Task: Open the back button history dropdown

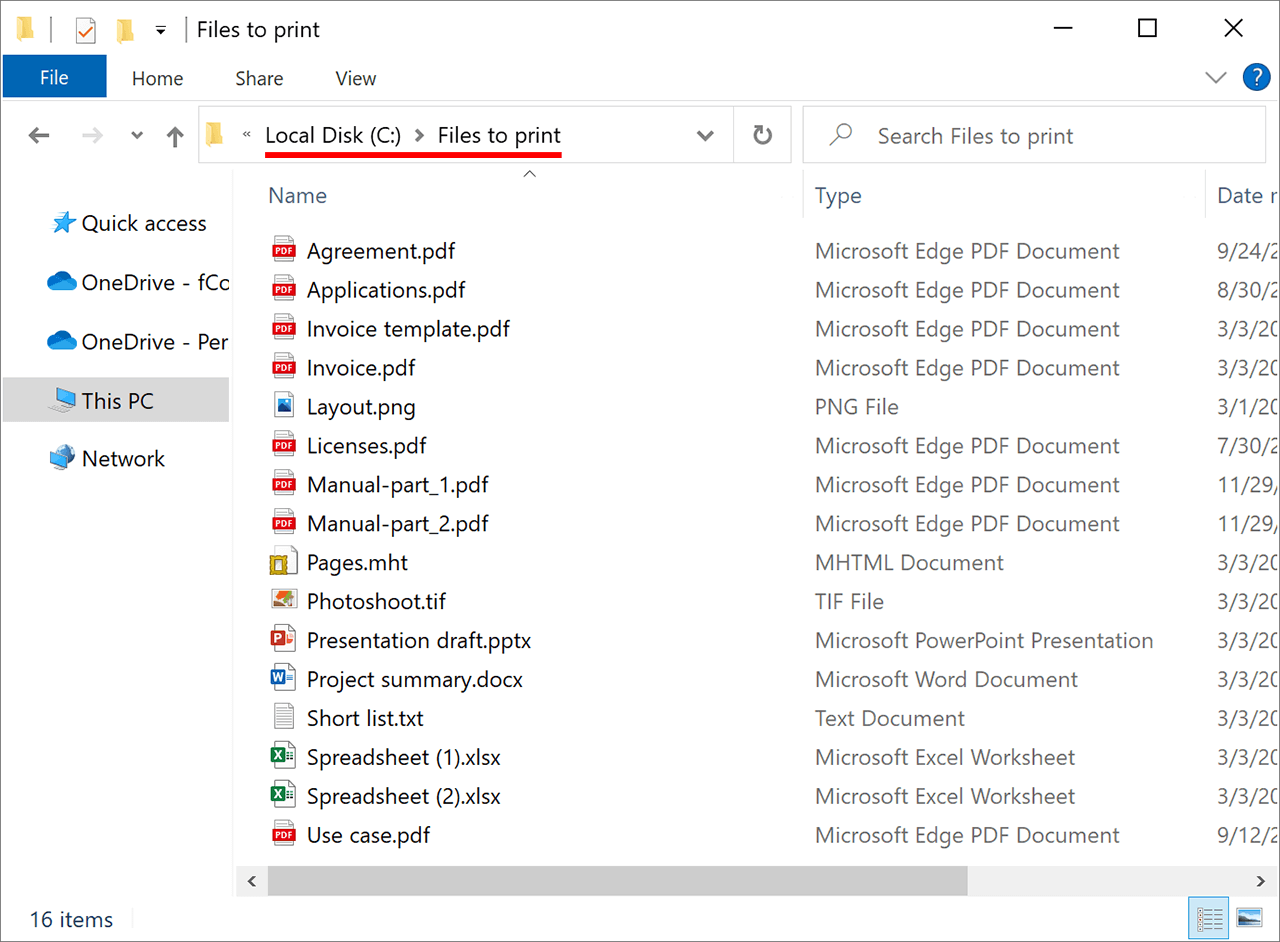Action: (136, 135)
